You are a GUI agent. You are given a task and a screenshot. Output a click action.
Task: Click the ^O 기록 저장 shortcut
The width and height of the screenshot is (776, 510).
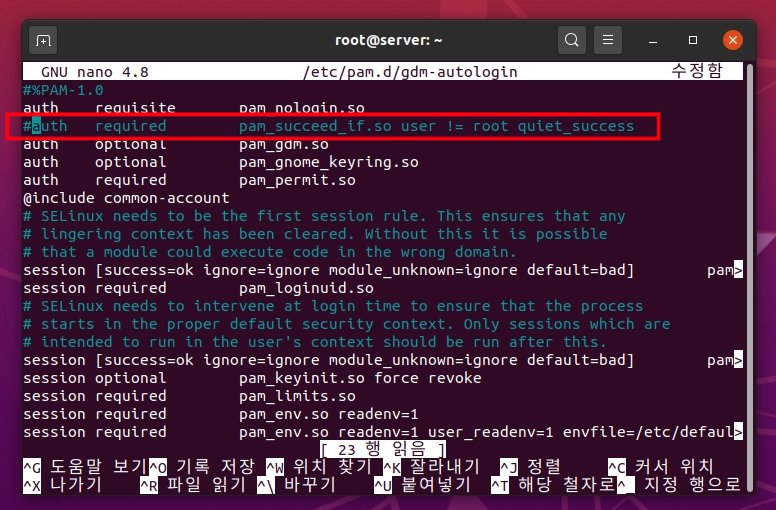click(x=202, y=466)
